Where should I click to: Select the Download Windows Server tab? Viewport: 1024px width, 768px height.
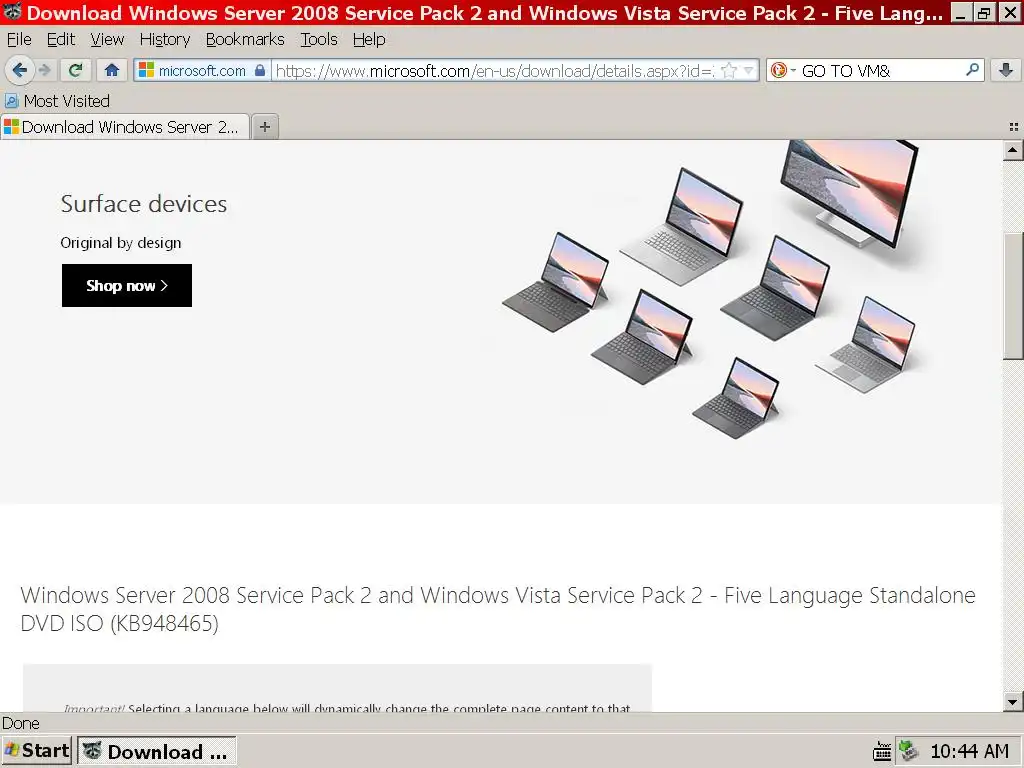click(125, 127)
